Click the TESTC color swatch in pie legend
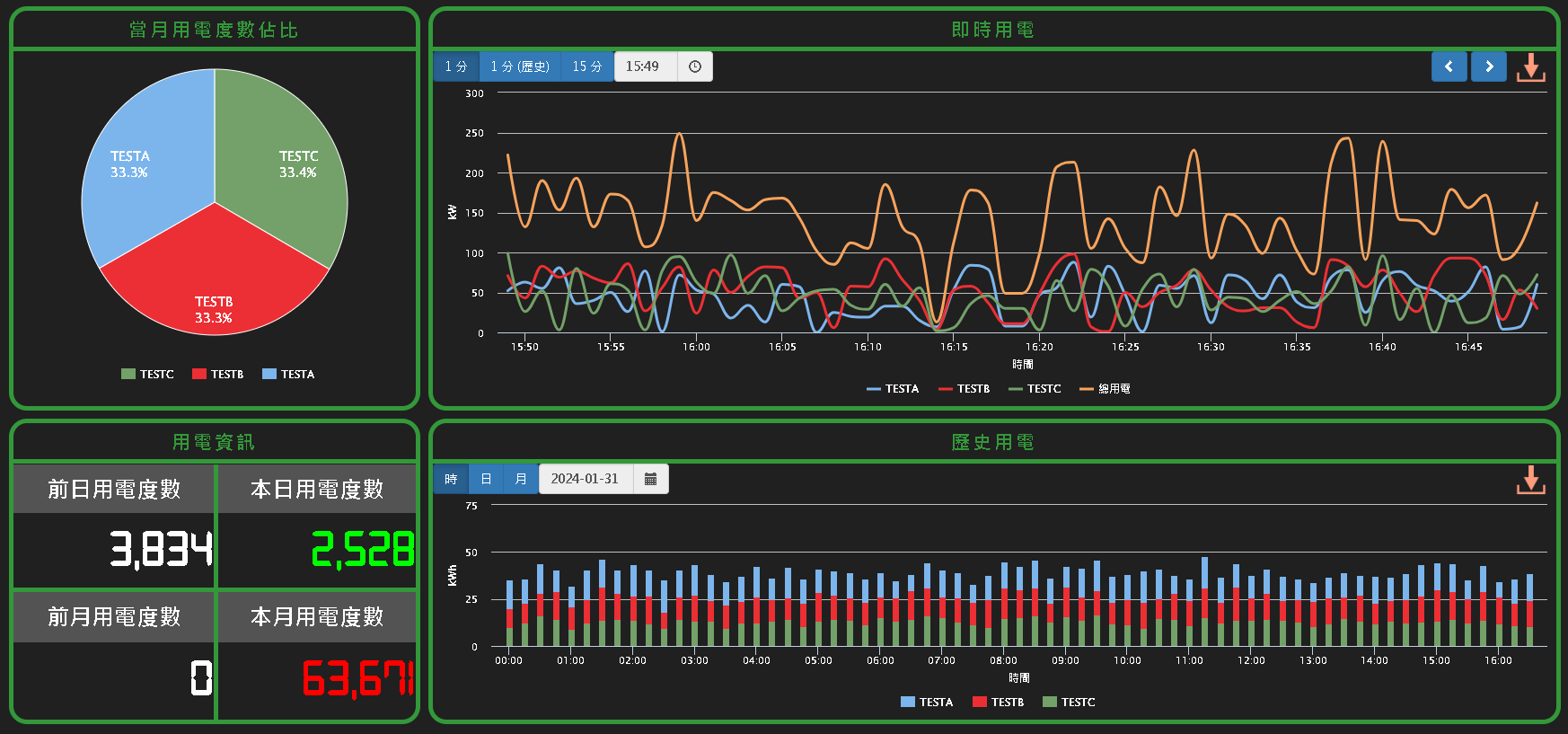The image size is (1568, 734). [x=128, y=375]
